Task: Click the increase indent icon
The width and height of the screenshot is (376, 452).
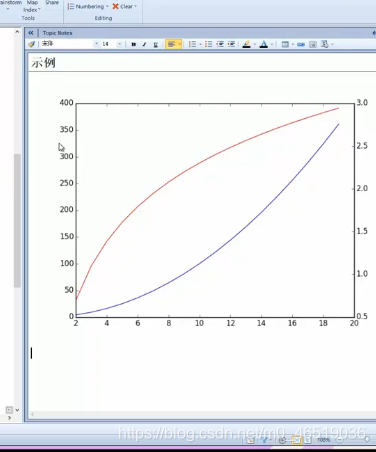Action: point(231,44)
